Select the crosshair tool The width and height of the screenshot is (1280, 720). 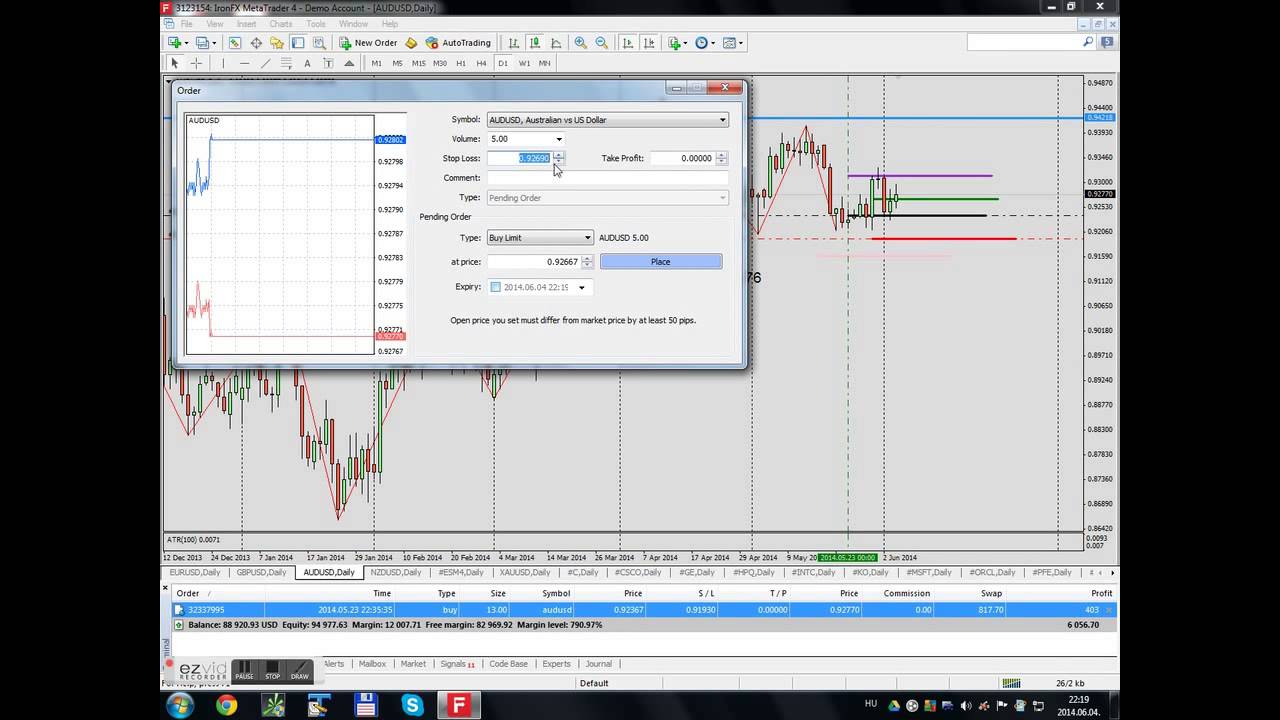click(196, 63)
